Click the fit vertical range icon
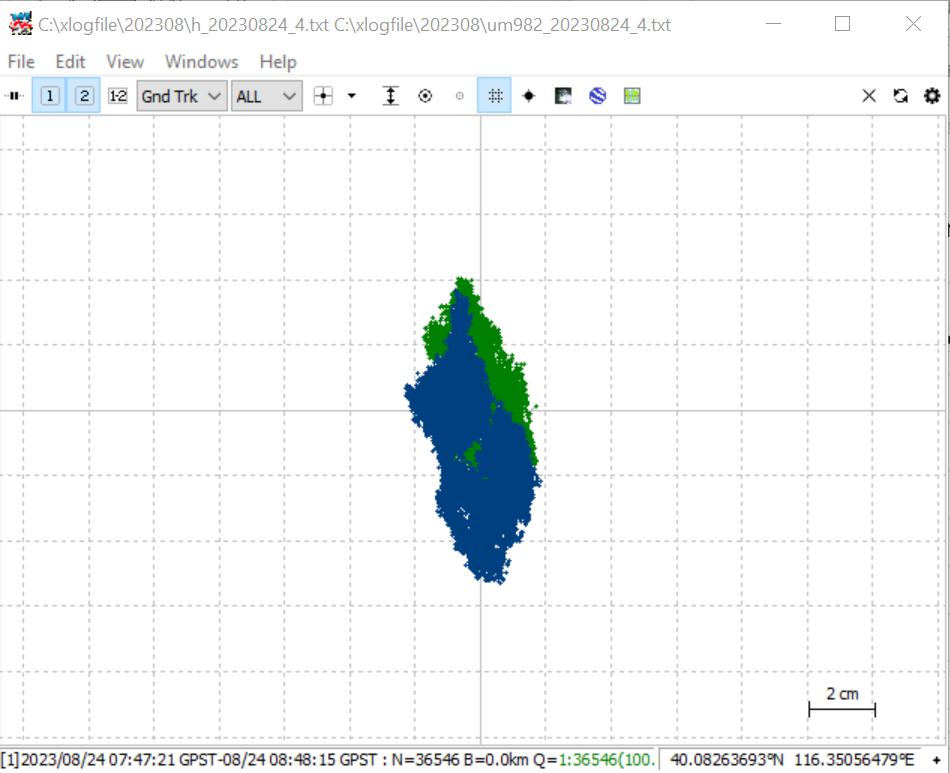Image resolution: width=950 pixels, height=773 pixels. pyautogui.click(x=391, y=96)
